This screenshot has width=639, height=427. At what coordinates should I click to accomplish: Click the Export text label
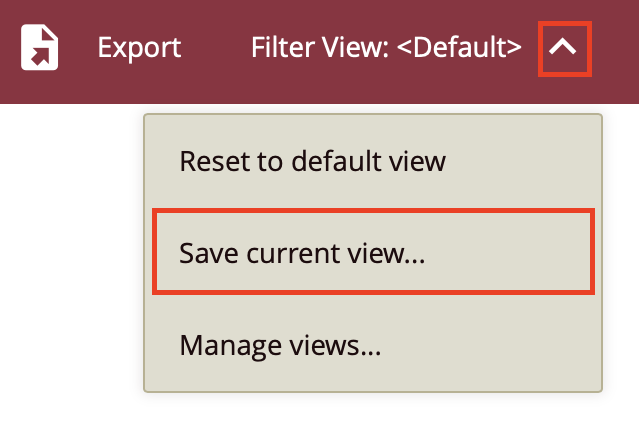(x=139, y=47)
